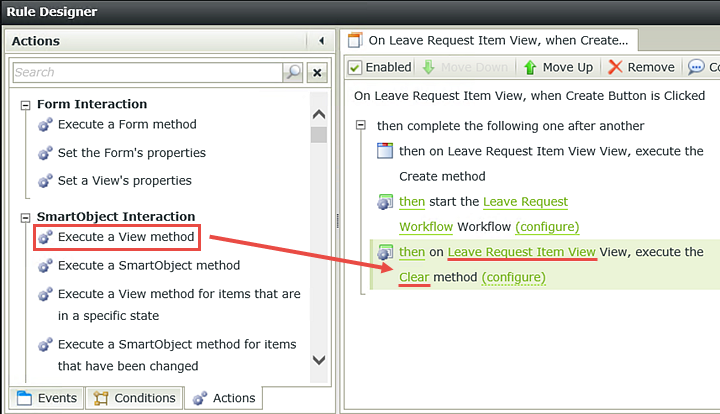Open the Leave Request Workflow link

[x=525, y=201]
